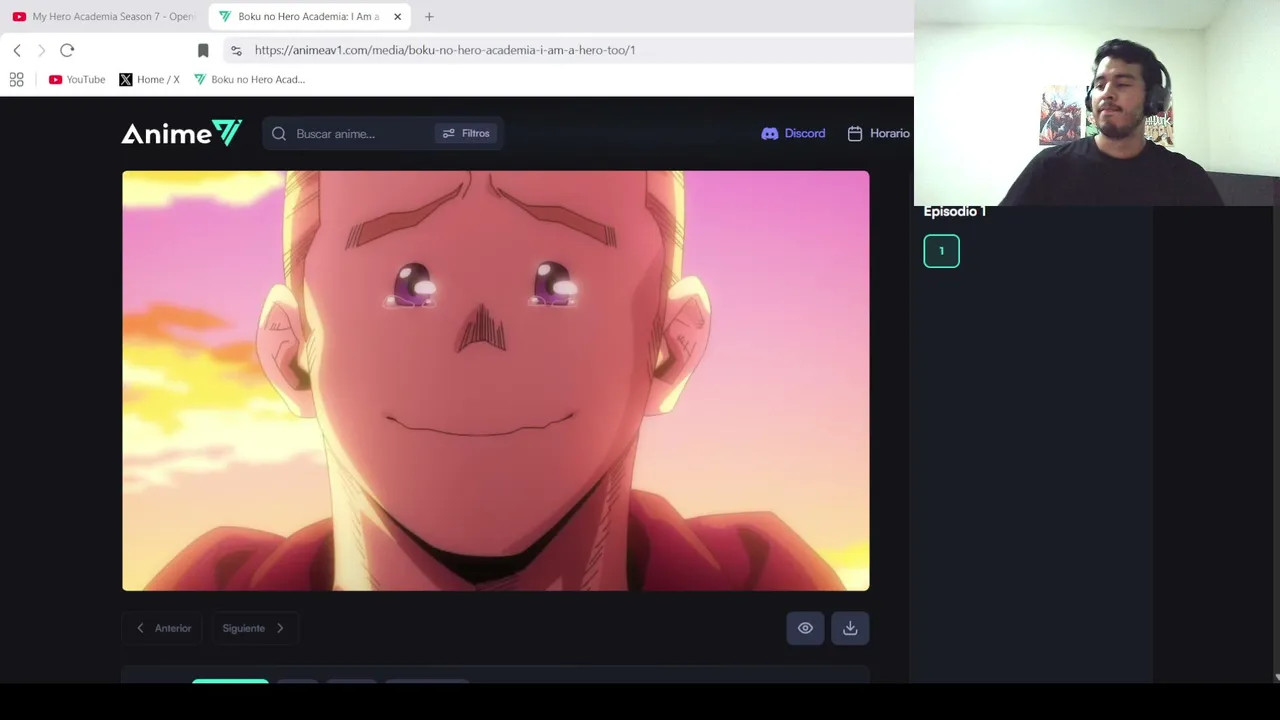Click the page scrollbar down arrow
Screen dimensions: 1280x720
pos(1277,677)
